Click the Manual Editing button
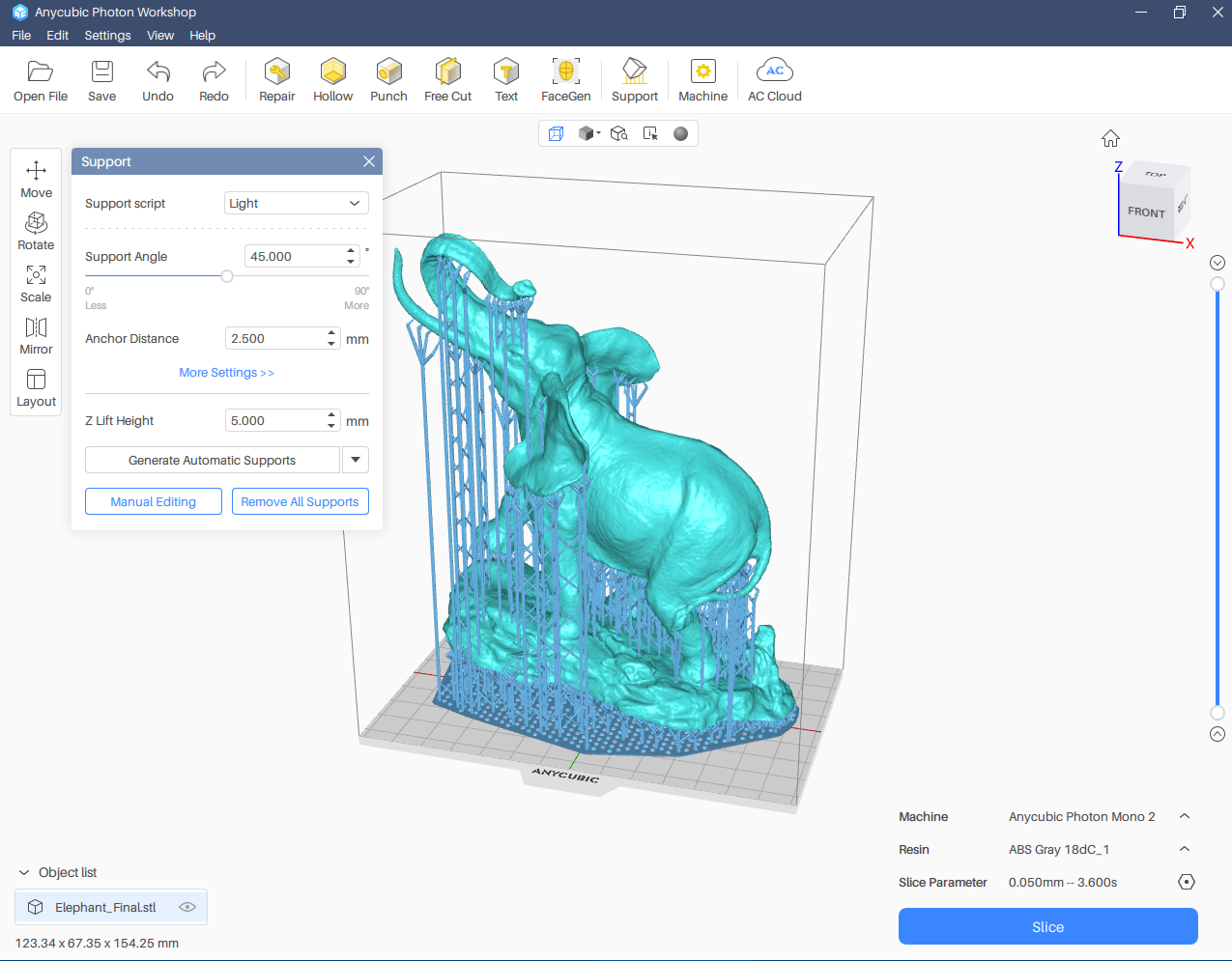The height and width of the screenshot is (961, 1232). (x=154, y=501)
